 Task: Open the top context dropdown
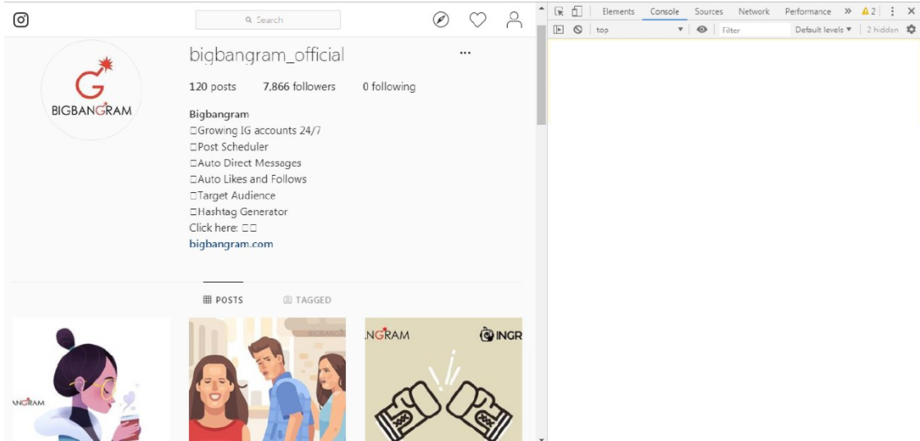pyautogui.click(x=640, y=29)
